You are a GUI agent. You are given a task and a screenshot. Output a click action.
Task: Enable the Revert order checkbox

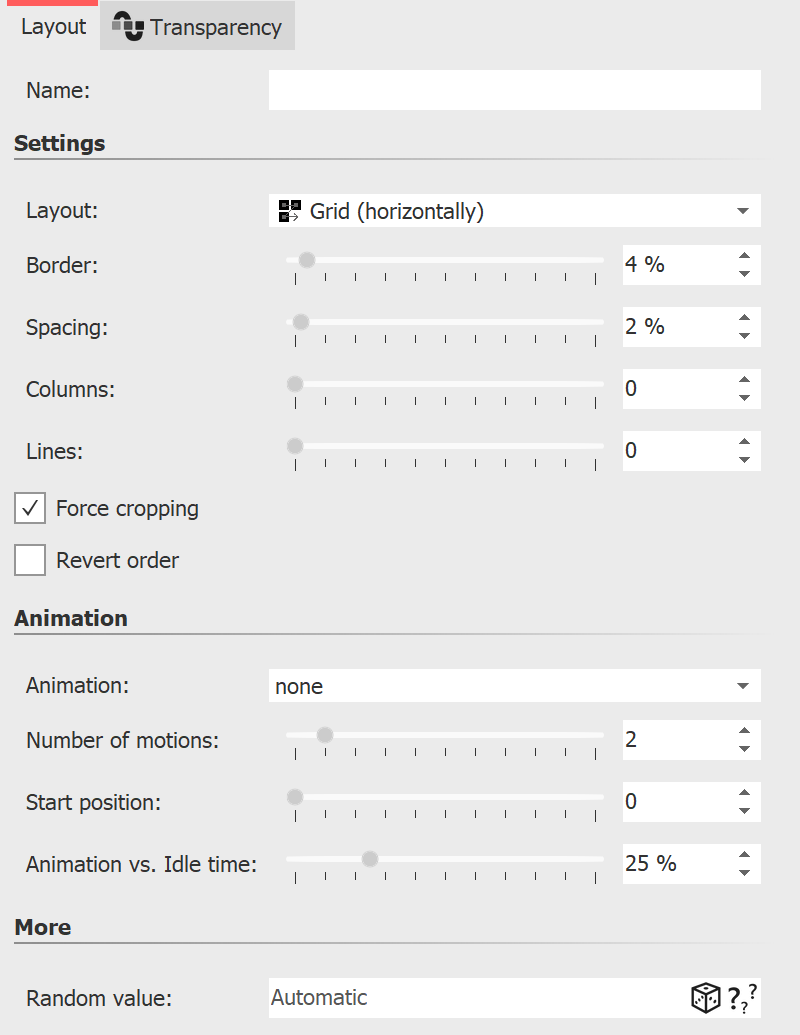(x=30, y=560)
